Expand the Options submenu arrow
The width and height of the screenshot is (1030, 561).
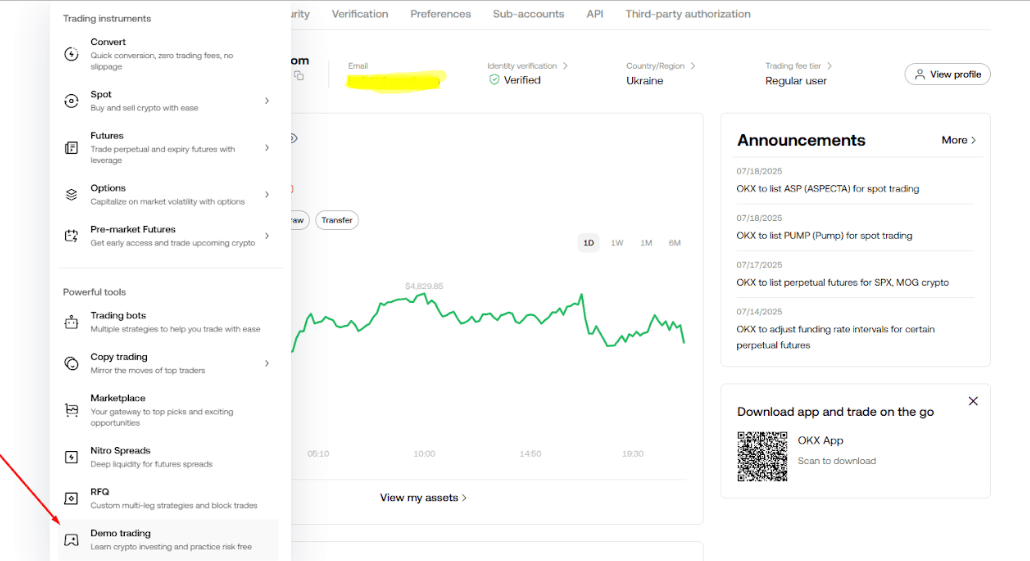tap(267, 194)
